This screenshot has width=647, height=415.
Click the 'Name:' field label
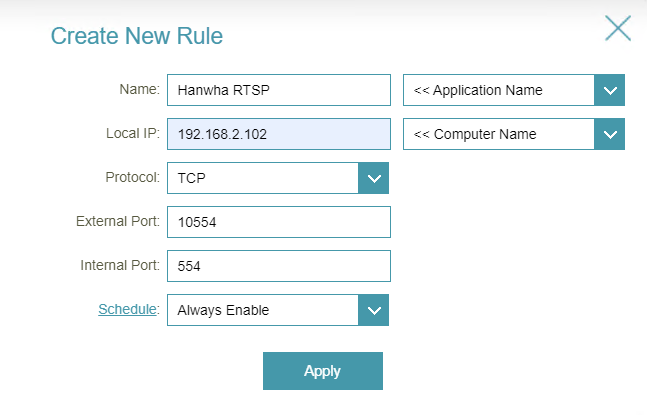(x=139, y=89)
